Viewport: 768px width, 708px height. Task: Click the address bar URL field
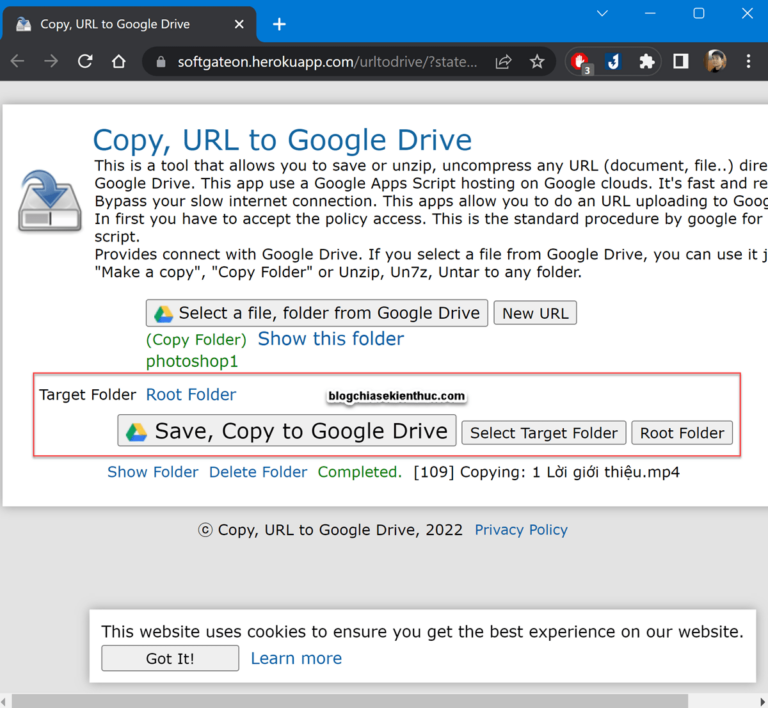click(x=327, y=62)
